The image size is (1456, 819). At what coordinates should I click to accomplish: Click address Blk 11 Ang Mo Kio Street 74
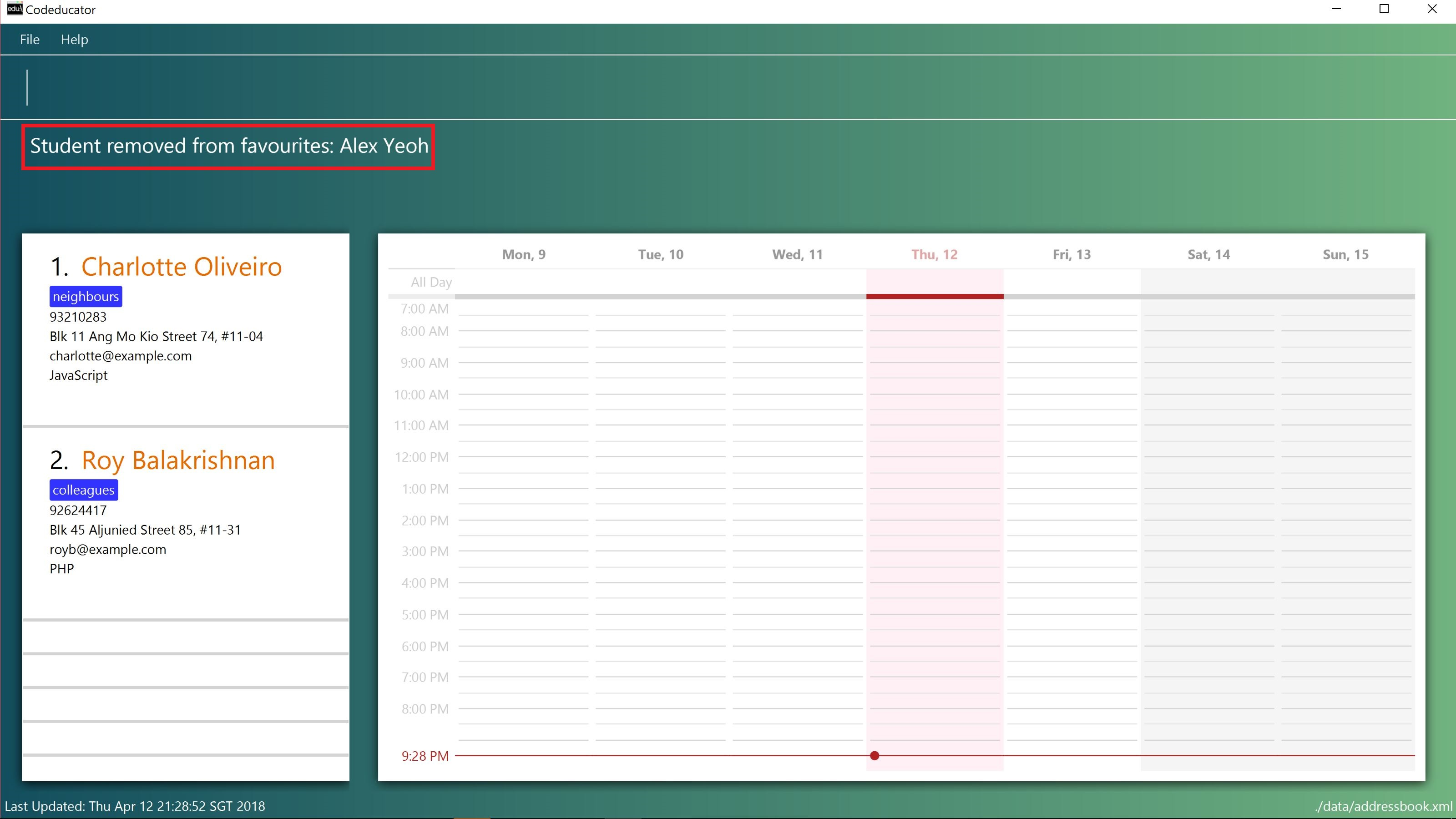(x=156, y=336)
